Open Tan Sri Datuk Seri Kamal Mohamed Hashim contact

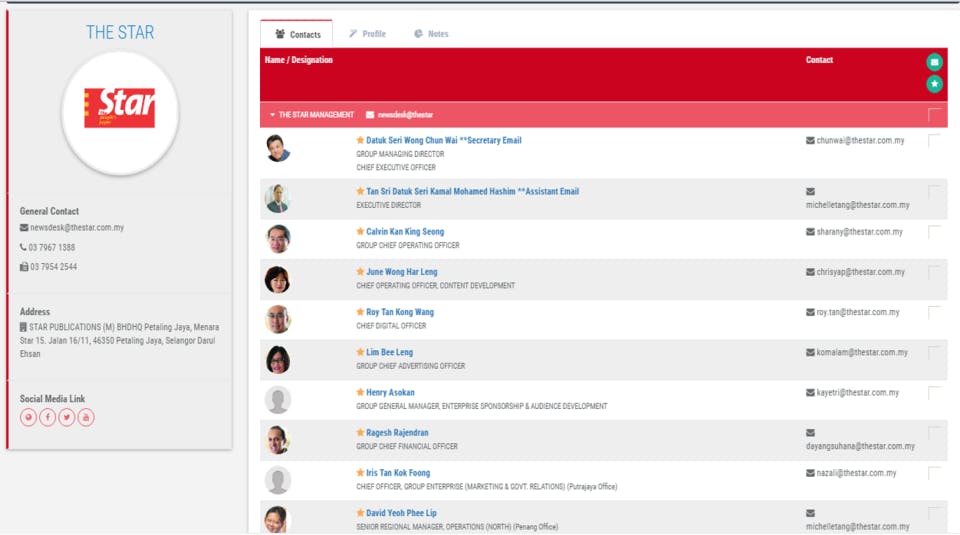[x=472, y=192]
